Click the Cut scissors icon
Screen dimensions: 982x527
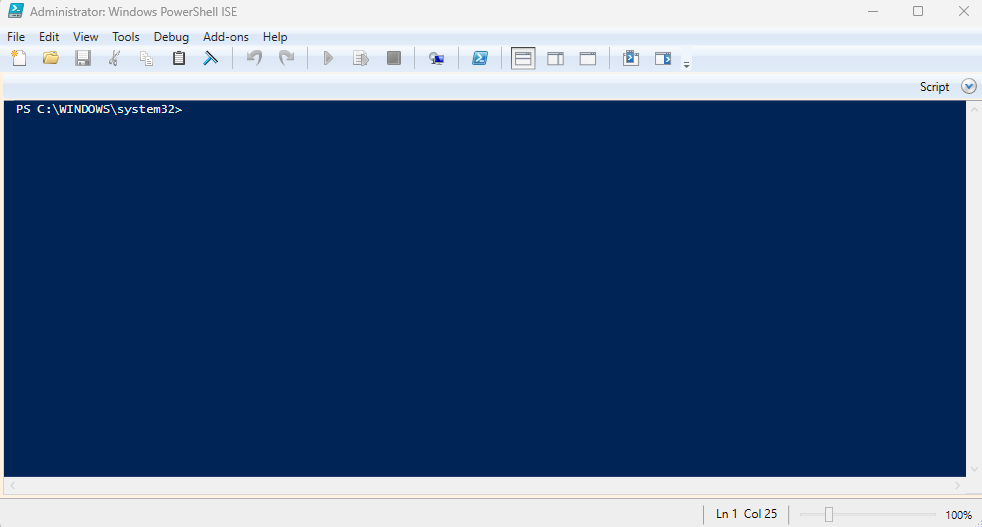(115, 58)
